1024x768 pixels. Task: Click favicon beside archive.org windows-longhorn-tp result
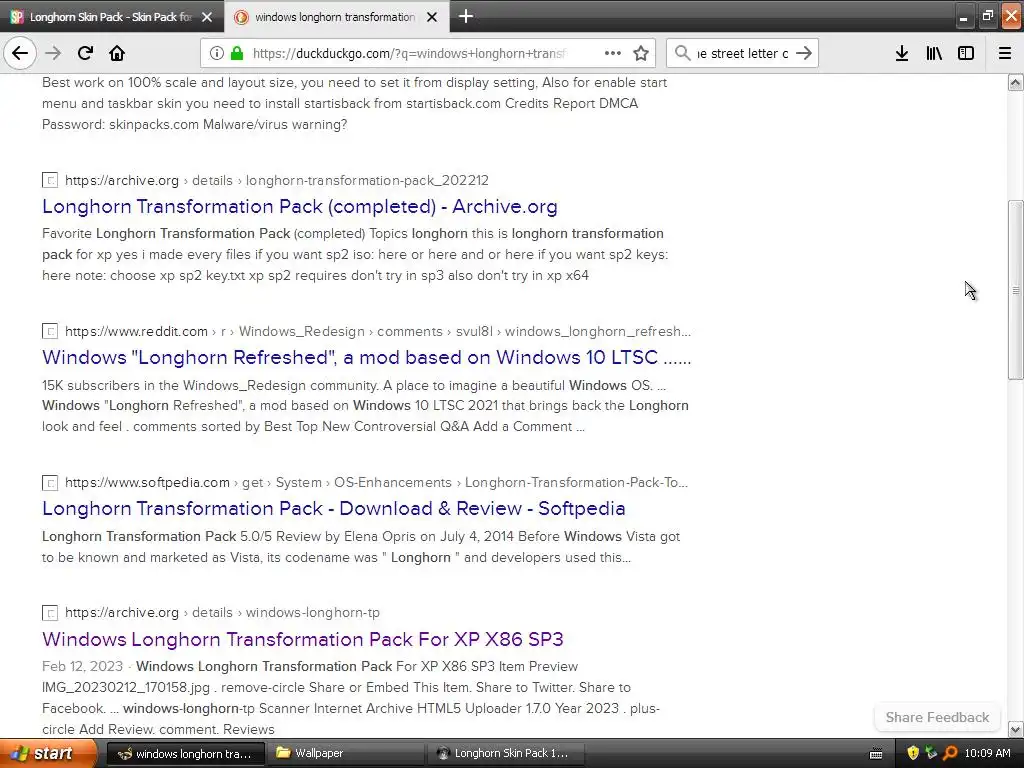50,613
